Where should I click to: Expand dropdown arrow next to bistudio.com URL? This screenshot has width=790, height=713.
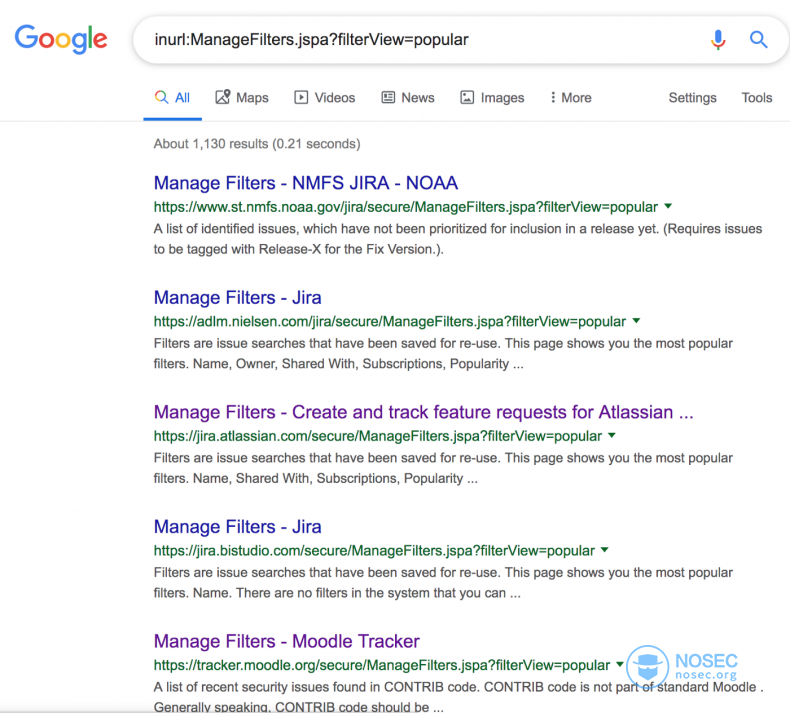click(x=605, y=550)
